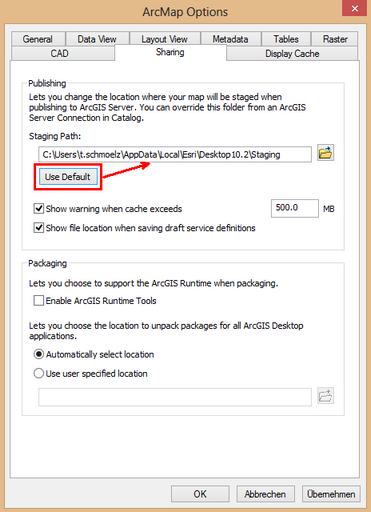Confirm with the OK button
This screenshot has width=371, height=512.
[x=200, y=494]
